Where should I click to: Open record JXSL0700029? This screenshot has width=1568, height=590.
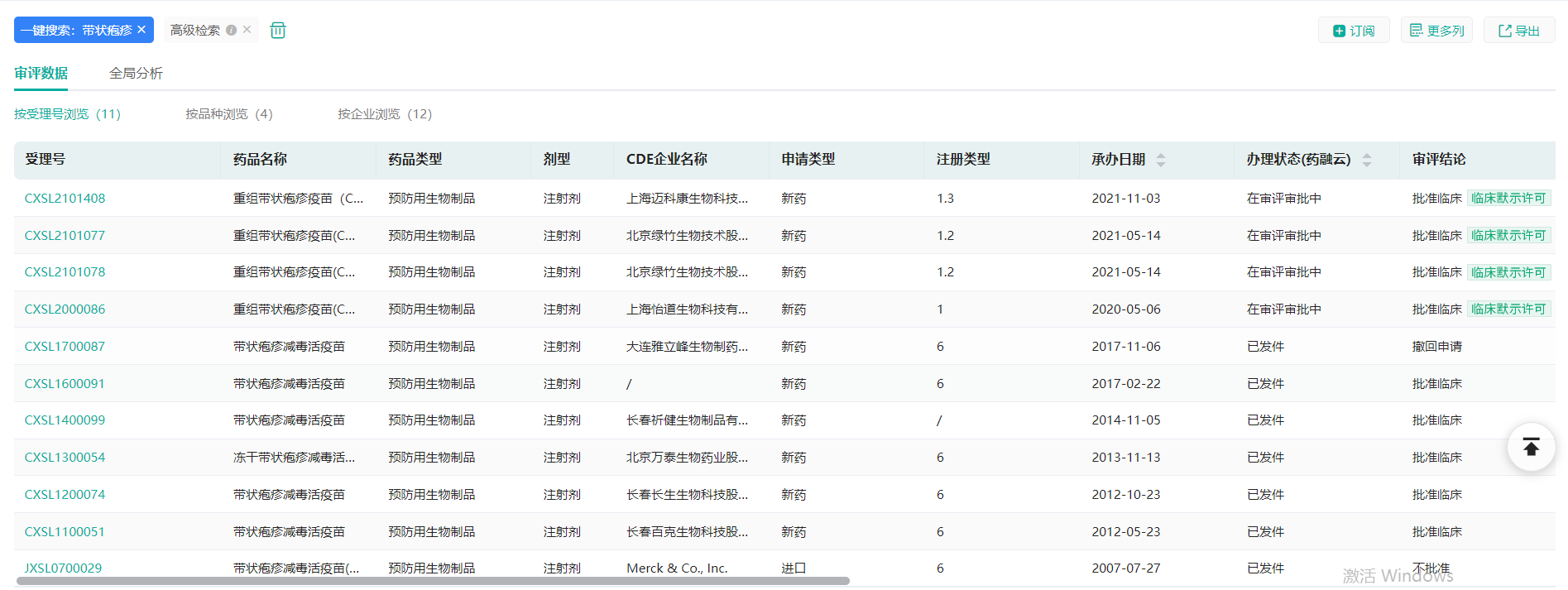pos(63,568)
